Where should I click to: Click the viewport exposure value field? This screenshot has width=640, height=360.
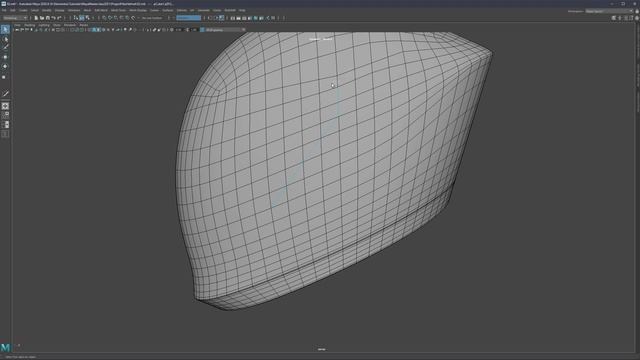click(x=179, y=30)
